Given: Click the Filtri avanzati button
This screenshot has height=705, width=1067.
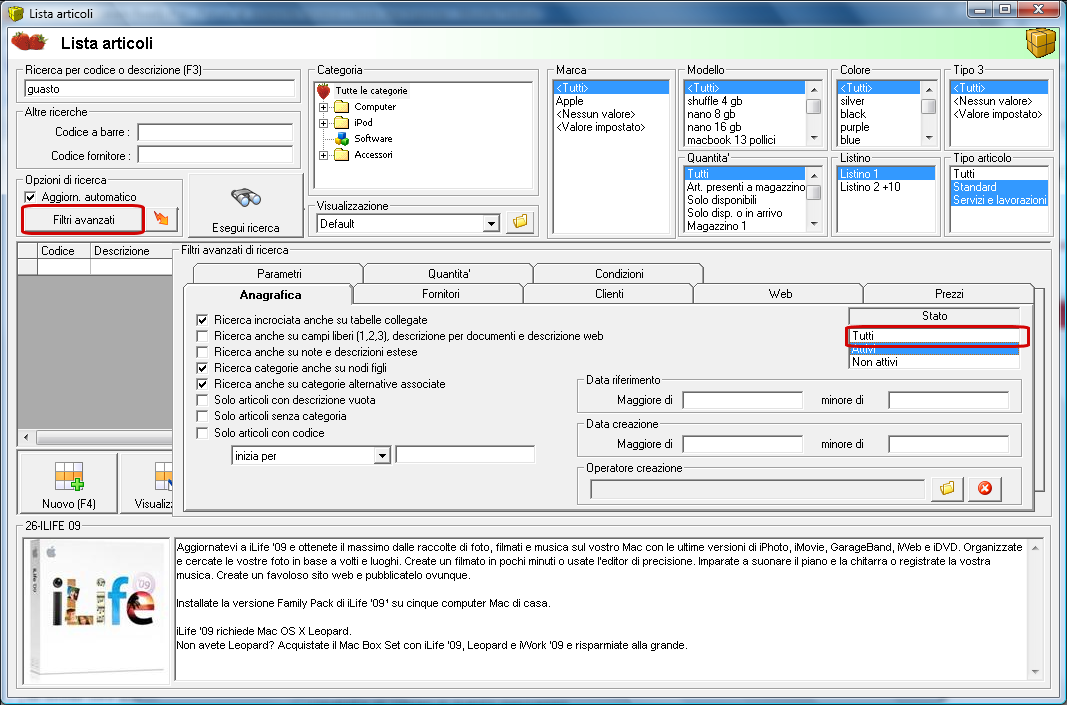Looking at the screenshot, I should 83,220.
